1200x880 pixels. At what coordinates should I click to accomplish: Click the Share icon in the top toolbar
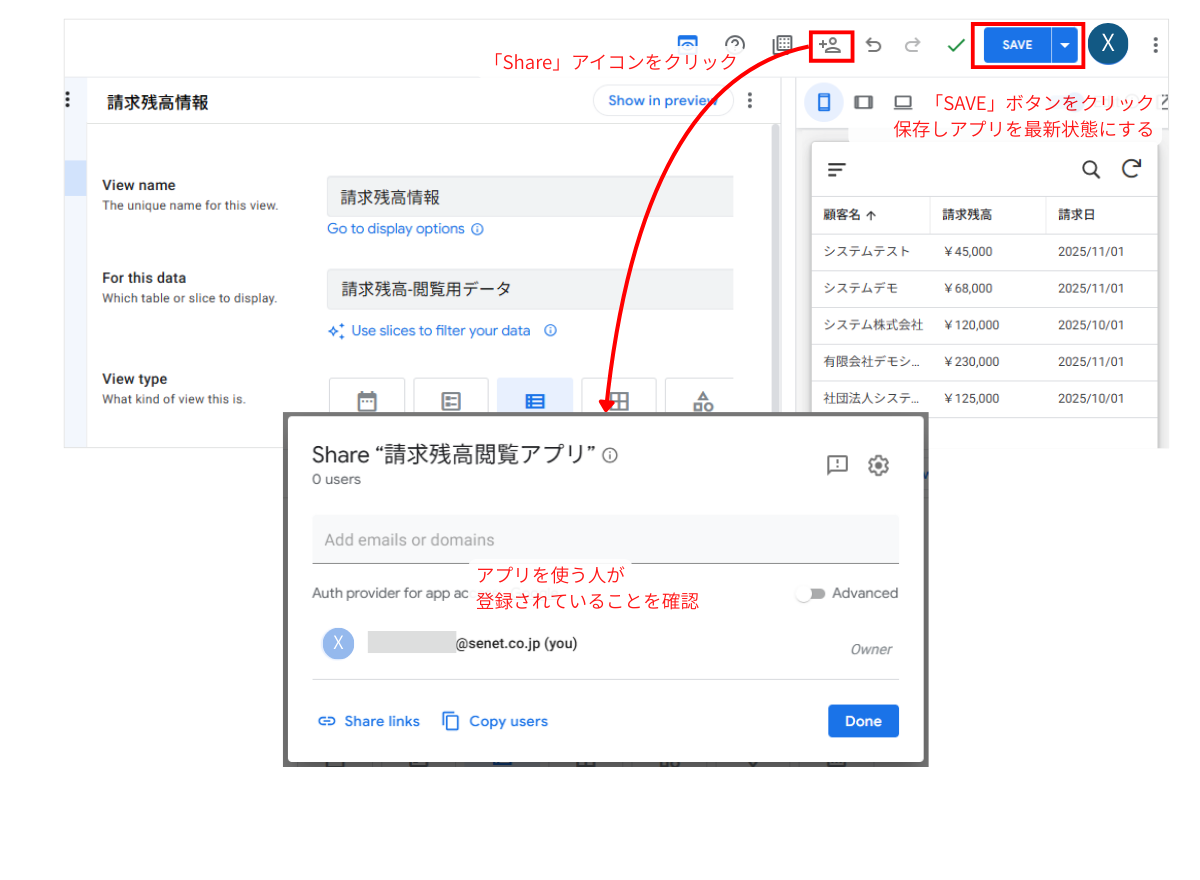tap(830, 44)
